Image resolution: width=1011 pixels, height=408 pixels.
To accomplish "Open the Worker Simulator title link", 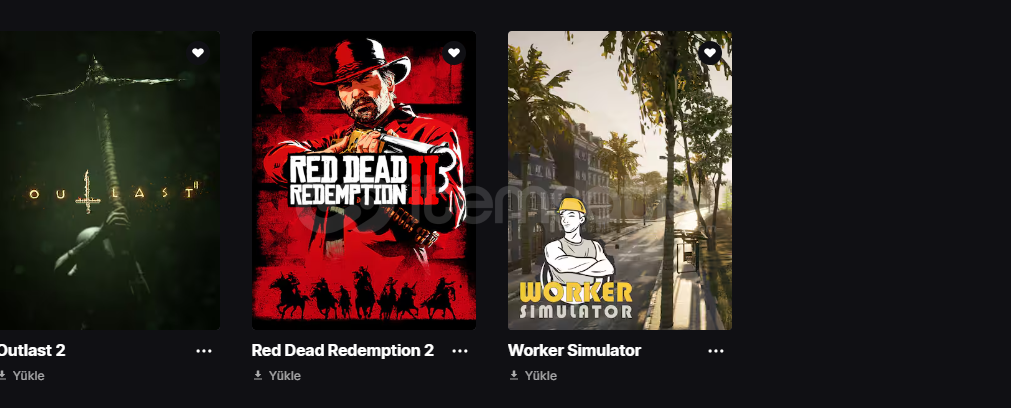I will tap(574, 351).
